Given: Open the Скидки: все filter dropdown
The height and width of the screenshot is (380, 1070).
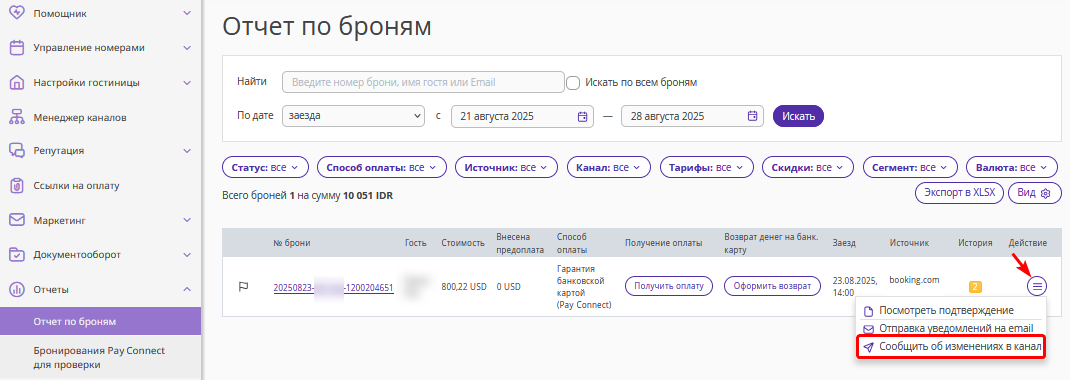Looking at the screenshot, I should point(808,167).
